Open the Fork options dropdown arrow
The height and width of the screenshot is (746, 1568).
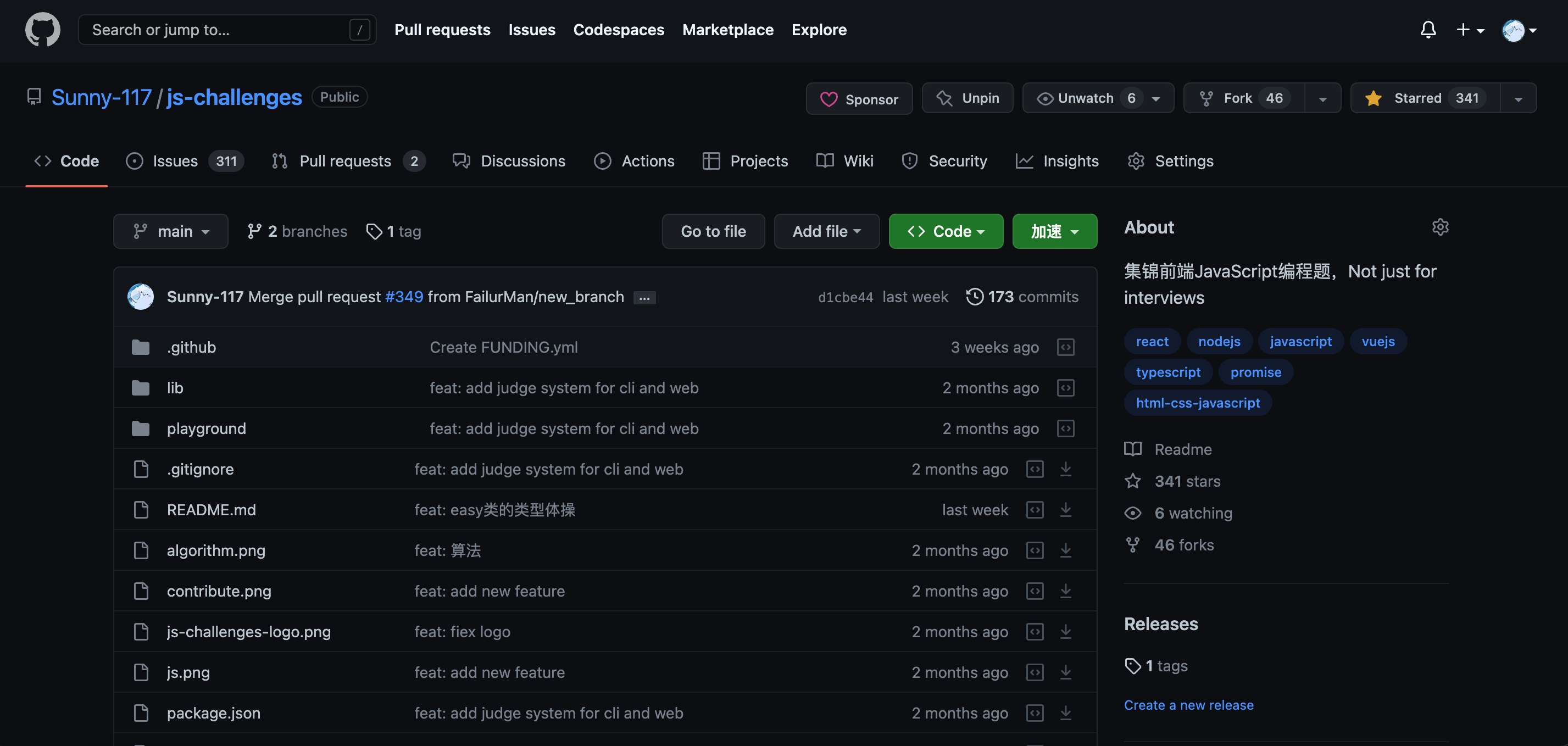tap(1323, 98)
